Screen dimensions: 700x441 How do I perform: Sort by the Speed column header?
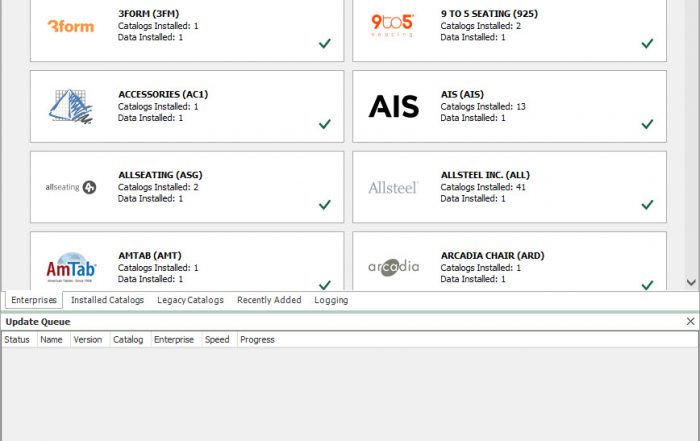217,340
